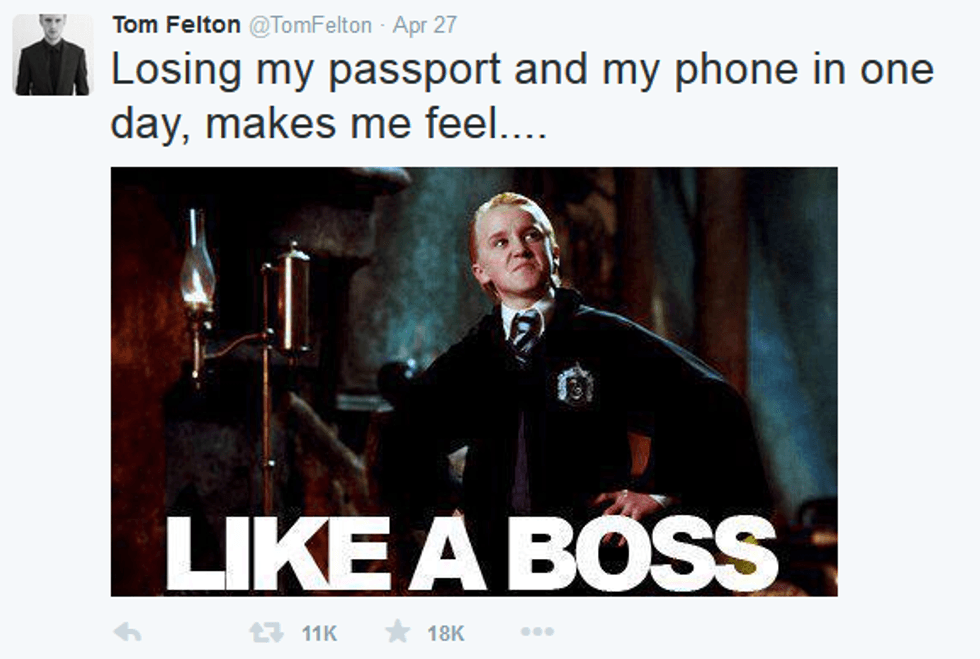Open the three-dot more options icon
Image resolution: width=980 pixels, height=659 pixels.
tap(537, 632)
